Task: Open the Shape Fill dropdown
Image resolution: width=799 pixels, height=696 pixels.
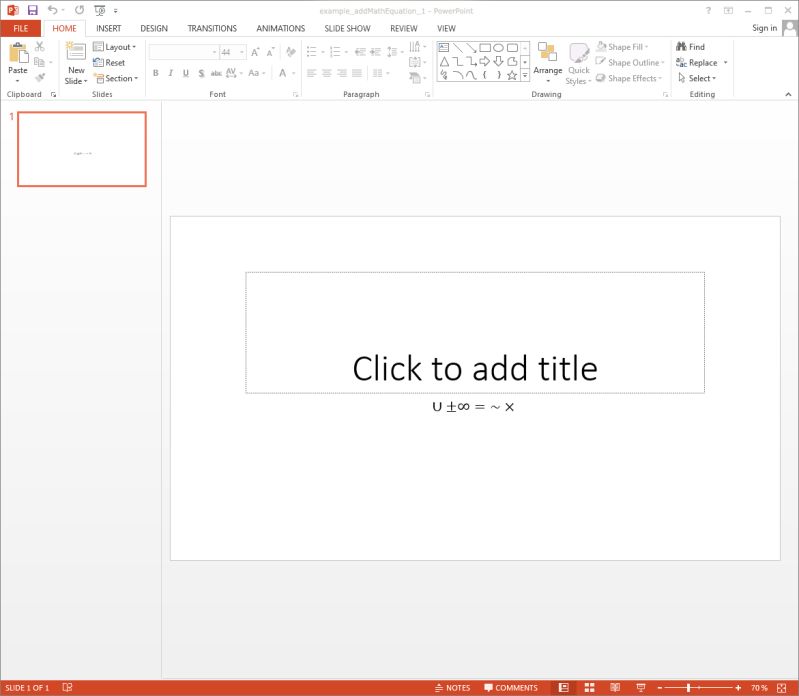Action: click(623, 47)
